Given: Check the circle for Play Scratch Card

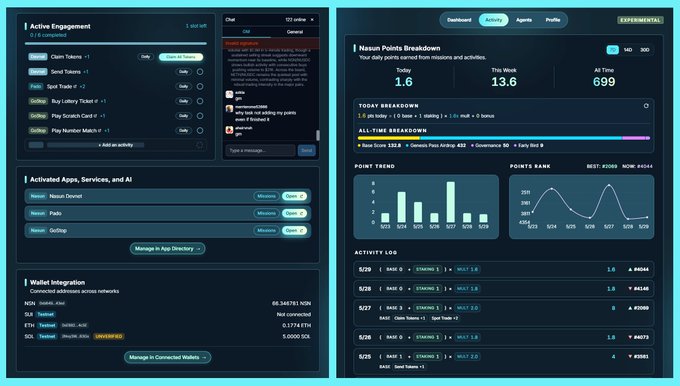Looking at the screenshot, I should 200,116.
